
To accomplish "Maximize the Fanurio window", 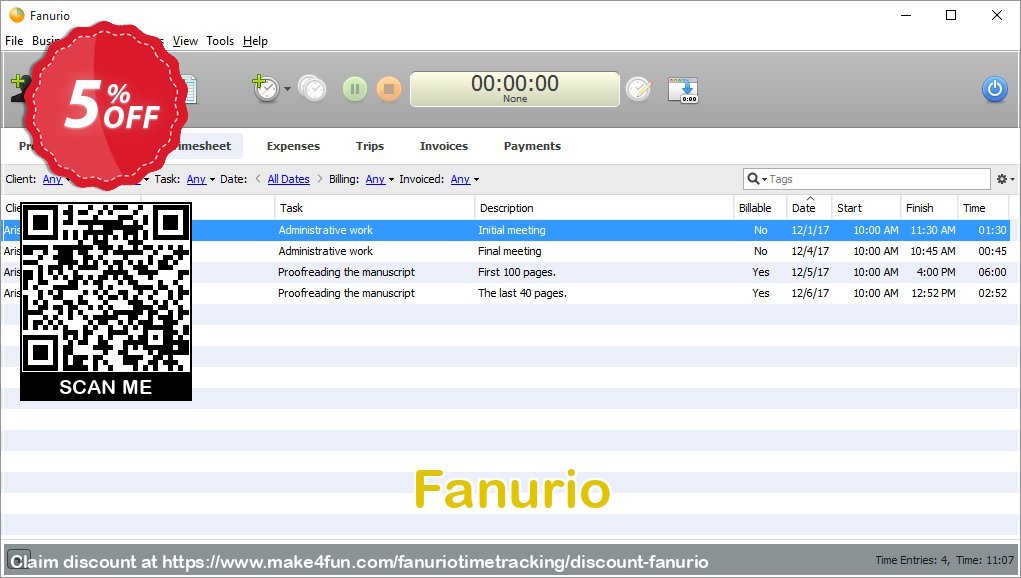I will pos(951,15).
